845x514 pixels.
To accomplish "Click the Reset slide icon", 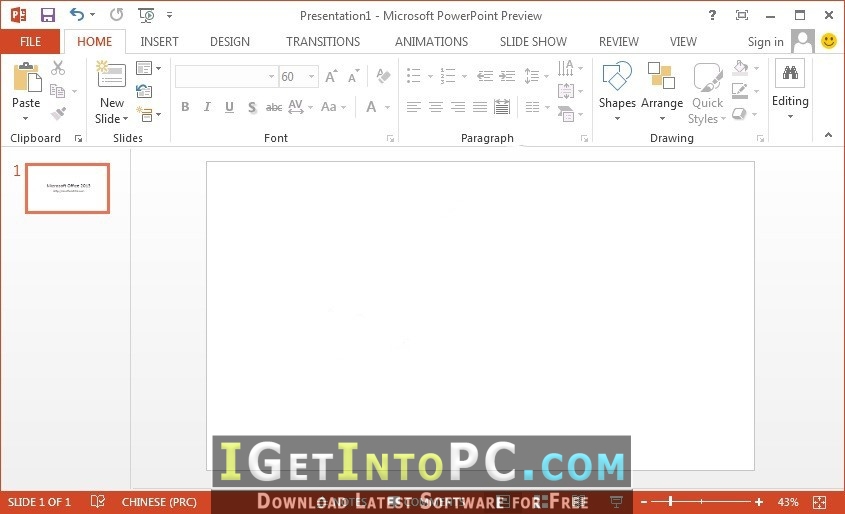I will 144,91.
